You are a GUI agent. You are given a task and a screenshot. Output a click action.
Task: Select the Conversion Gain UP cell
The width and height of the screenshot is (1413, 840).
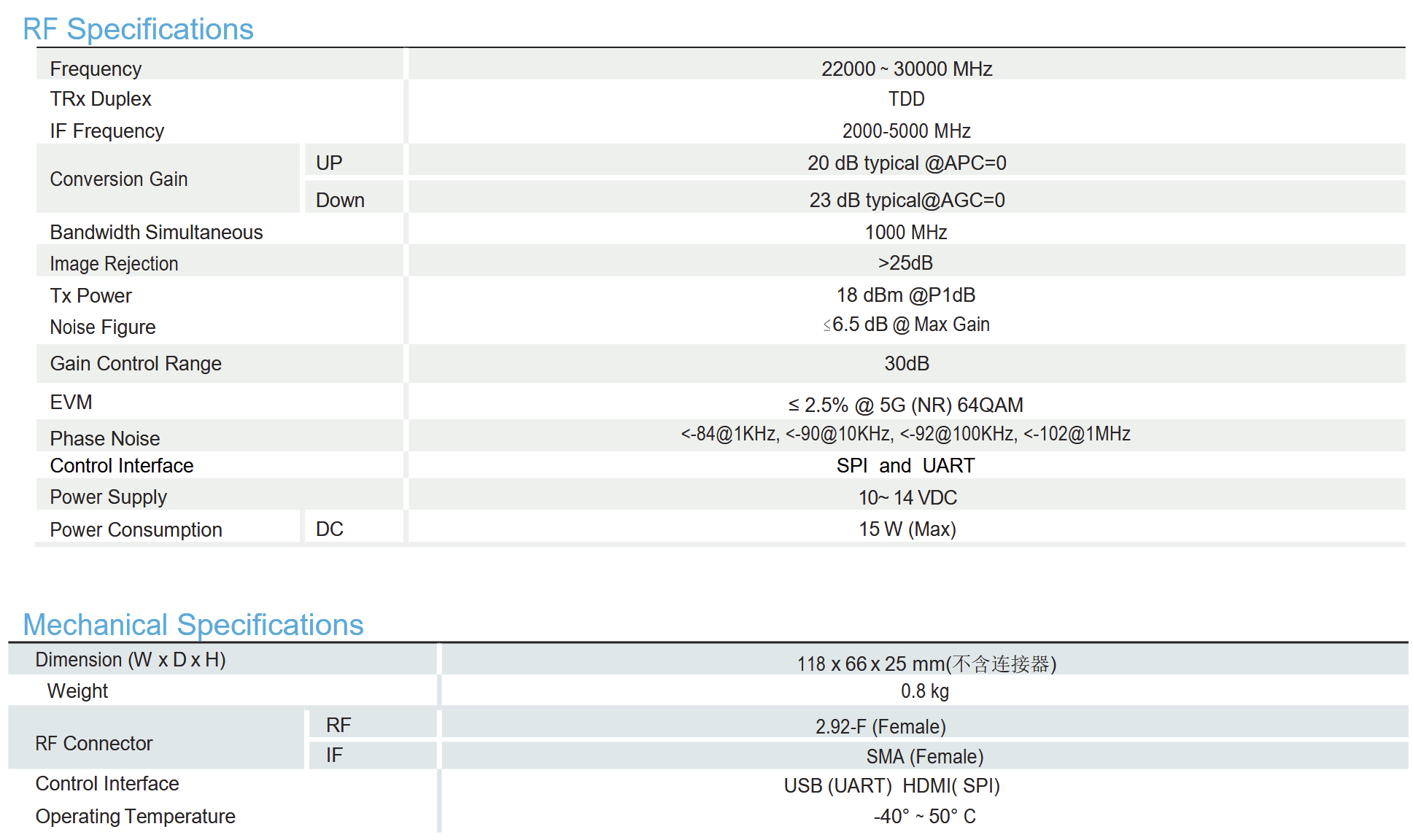tap(329, 163)
